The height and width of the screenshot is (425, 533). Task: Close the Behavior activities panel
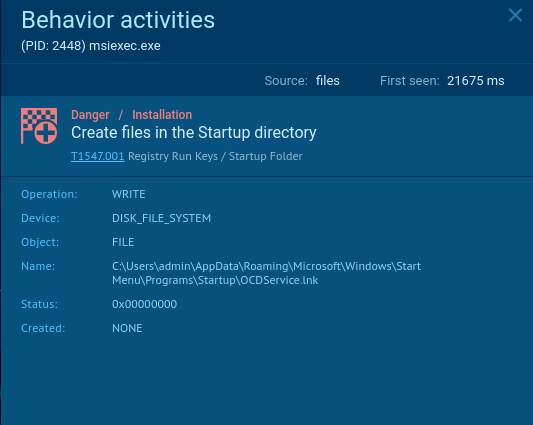[515, 15]
